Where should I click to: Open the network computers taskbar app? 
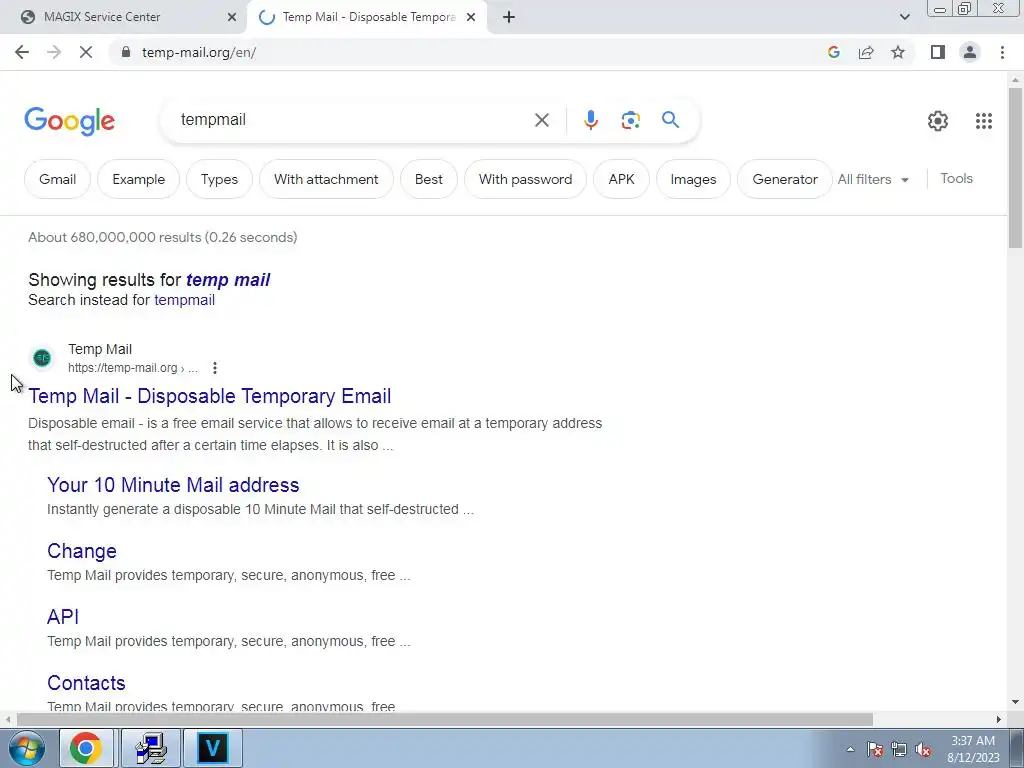click(151, 748)
